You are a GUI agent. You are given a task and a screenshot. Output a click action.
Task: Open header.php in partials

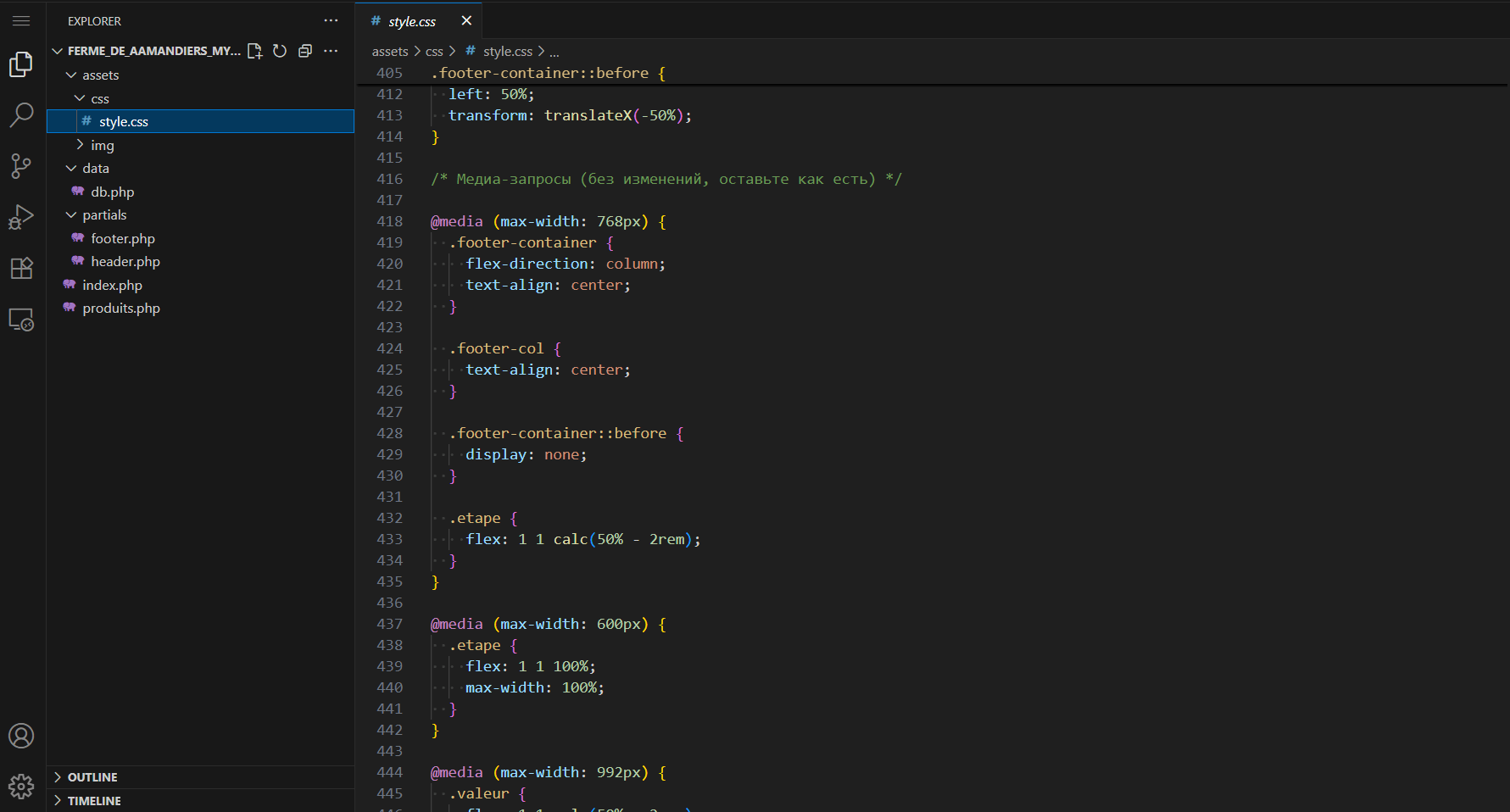[200, 262]
